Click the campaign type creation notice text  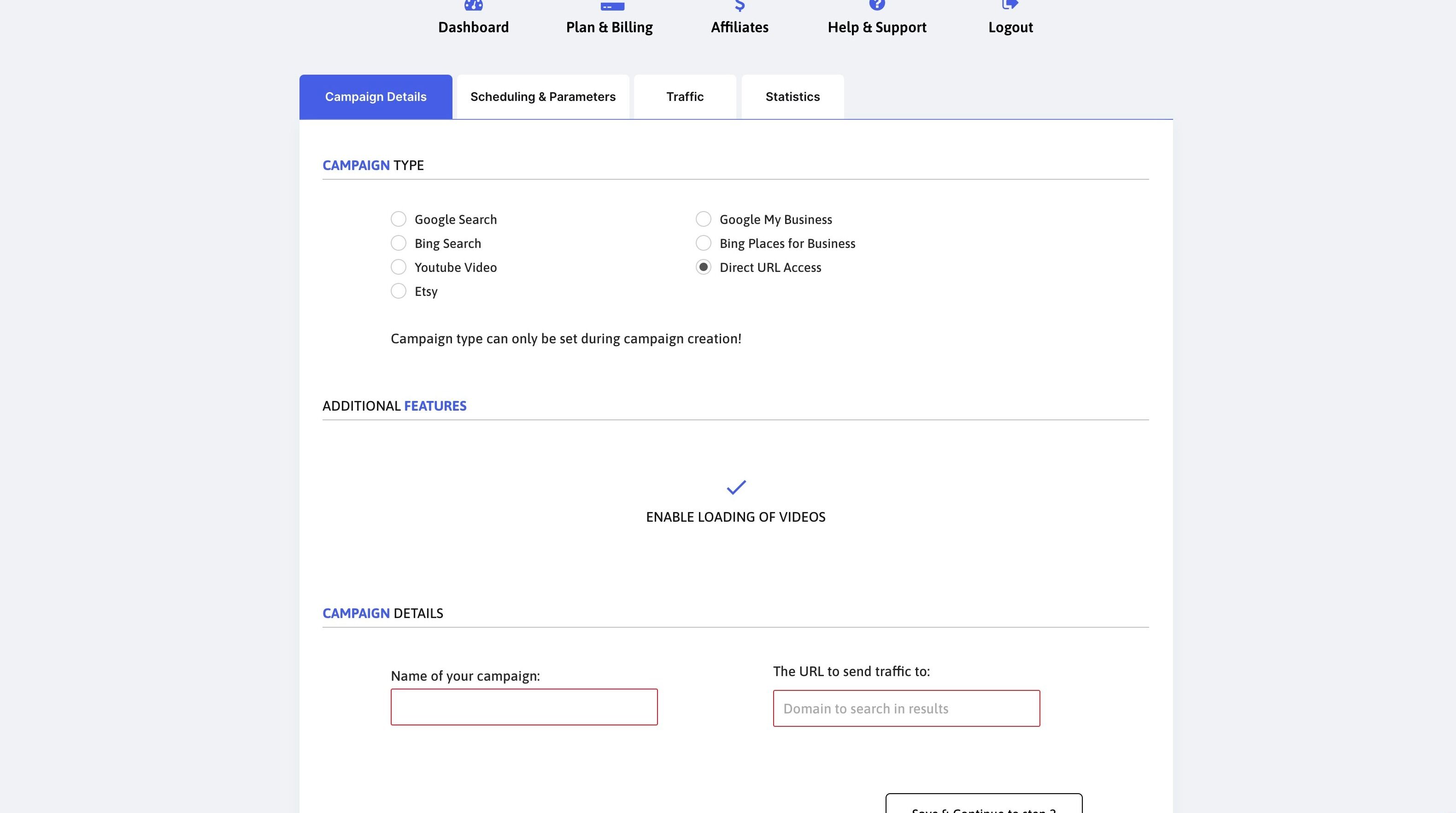coord(566,339)
